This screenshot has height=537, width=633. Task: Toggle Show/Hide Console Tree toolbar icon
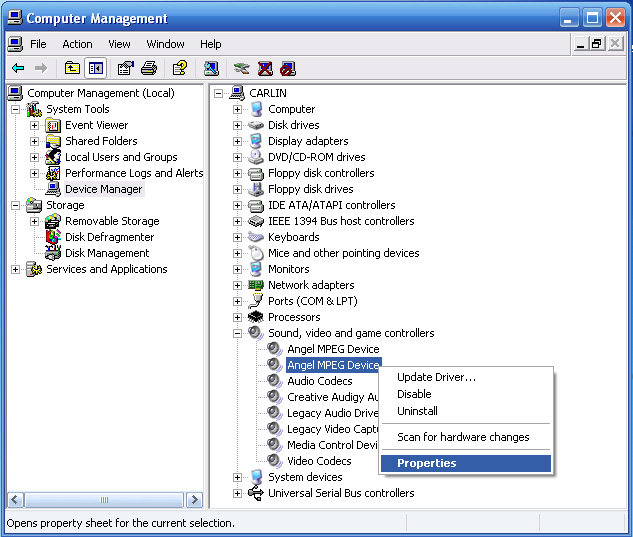[96, 68]
